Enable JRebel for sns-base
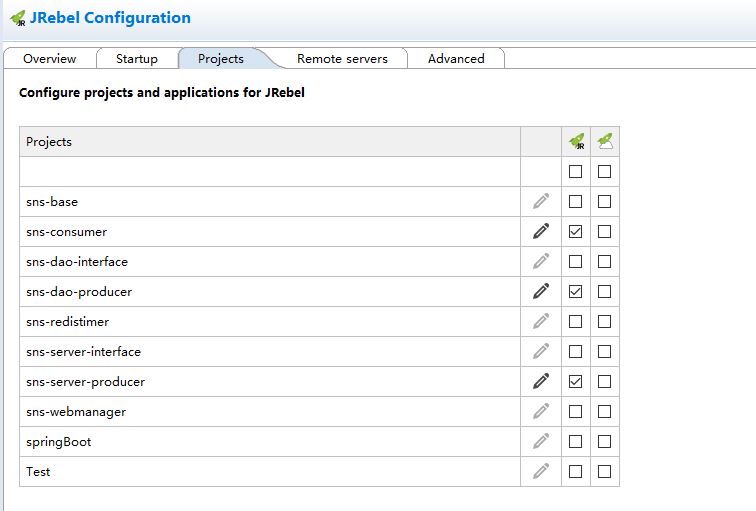The height and width of the screenshot is (511, 756). pos(575,201)
